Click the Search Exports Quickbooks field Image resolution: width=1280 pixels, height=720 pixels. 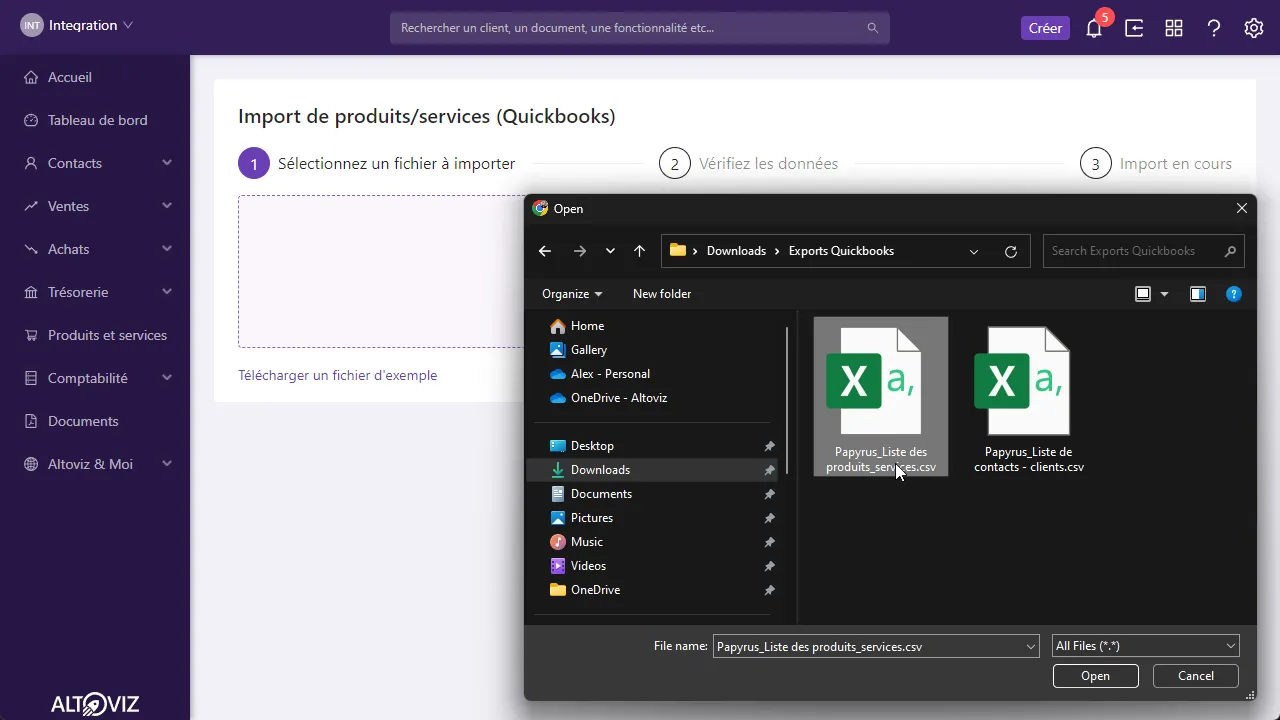[x=1143, y=251]
